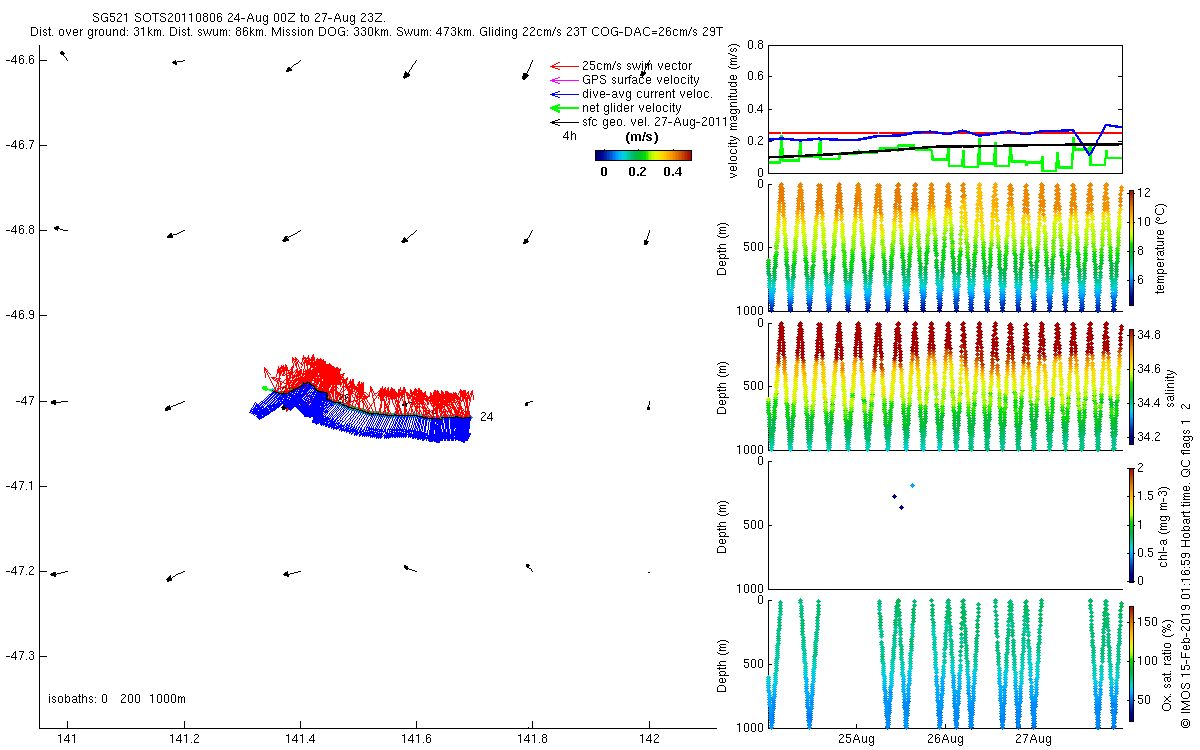This screenshot has height=750, width=1200.
Task: Select the 'GPS surface velocity' legend label
Action: pos(641,80)
